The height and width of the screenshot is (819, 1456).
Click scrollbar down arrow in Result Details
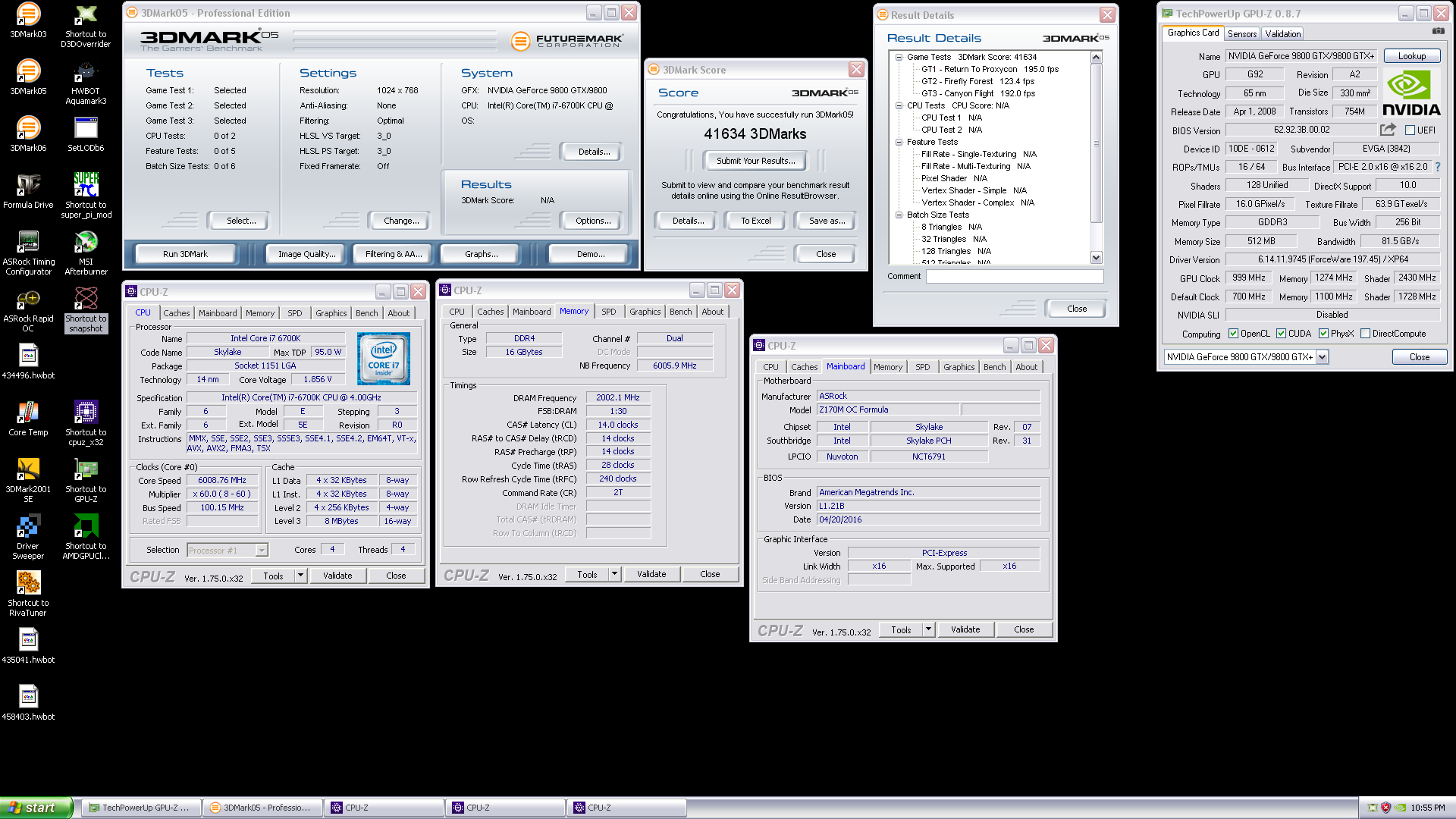click(1096, 258)
